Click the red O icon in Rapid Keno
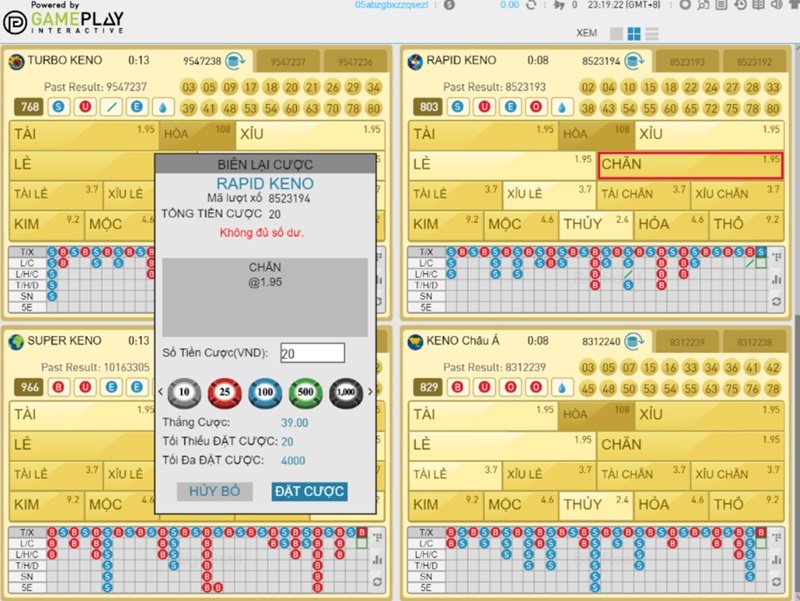 (x=536, y=107)
